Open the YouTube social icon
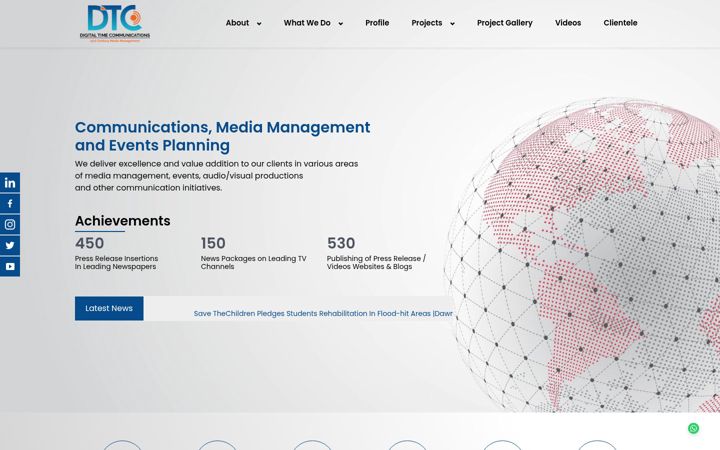 (x=10, y=266)
